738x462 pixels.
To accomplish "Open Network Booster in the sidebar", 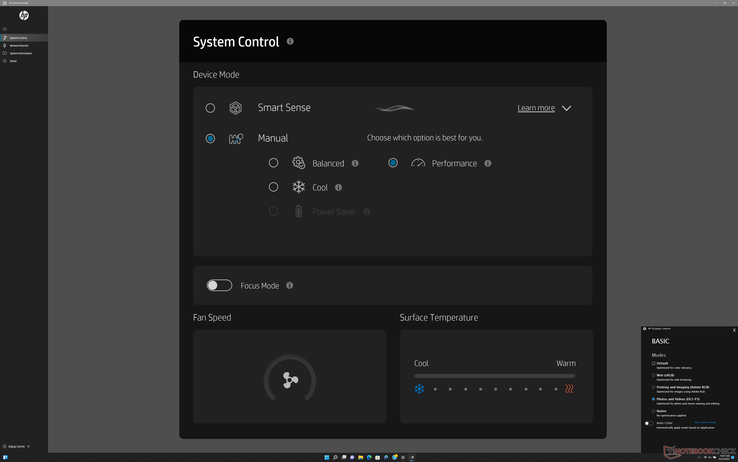I will click(x=19, y=45).
